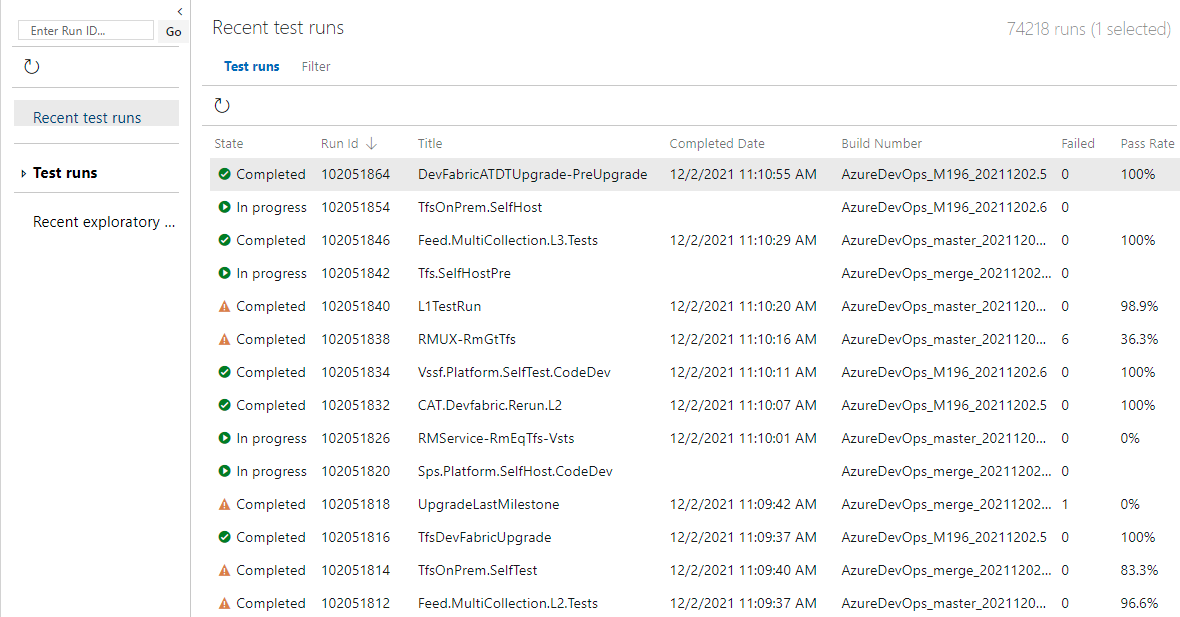Click the green completed icon for DevFabricATDTUpgrade-PreUpgrade
This screenshot has height=617, width=1180.
[225, 173]
